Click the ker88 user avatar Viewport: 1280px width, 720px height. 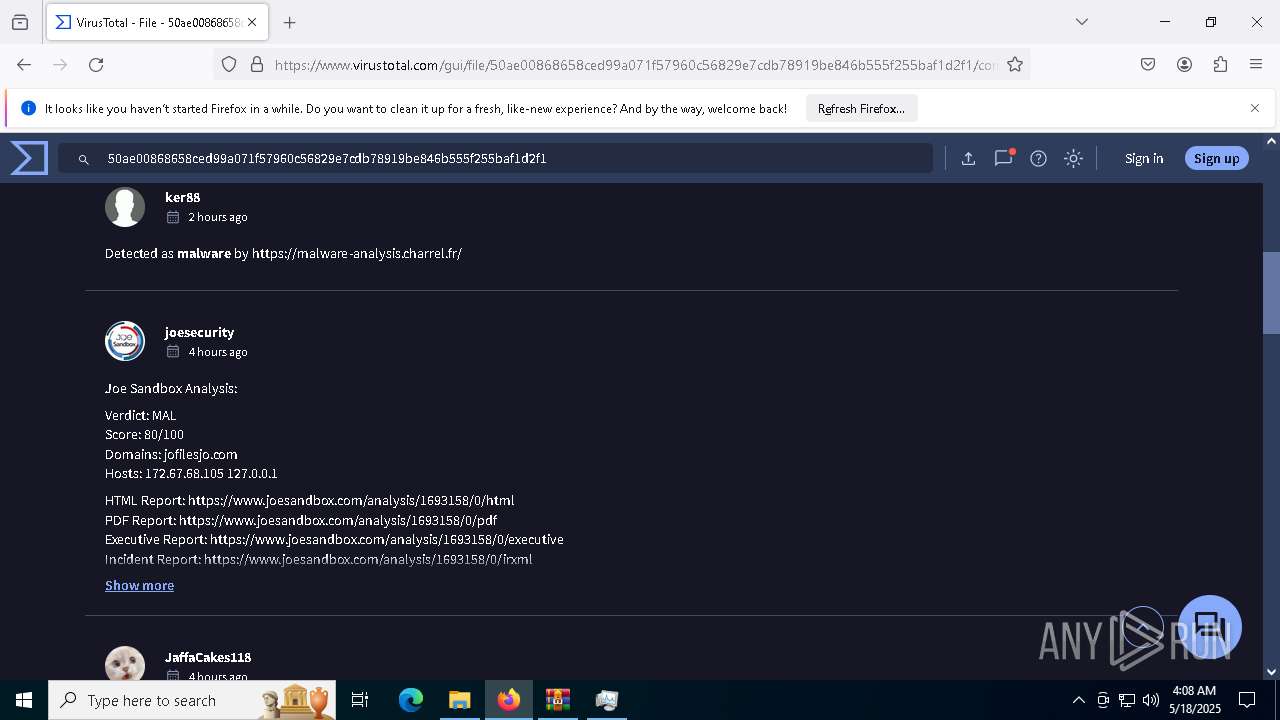point(125,207)
